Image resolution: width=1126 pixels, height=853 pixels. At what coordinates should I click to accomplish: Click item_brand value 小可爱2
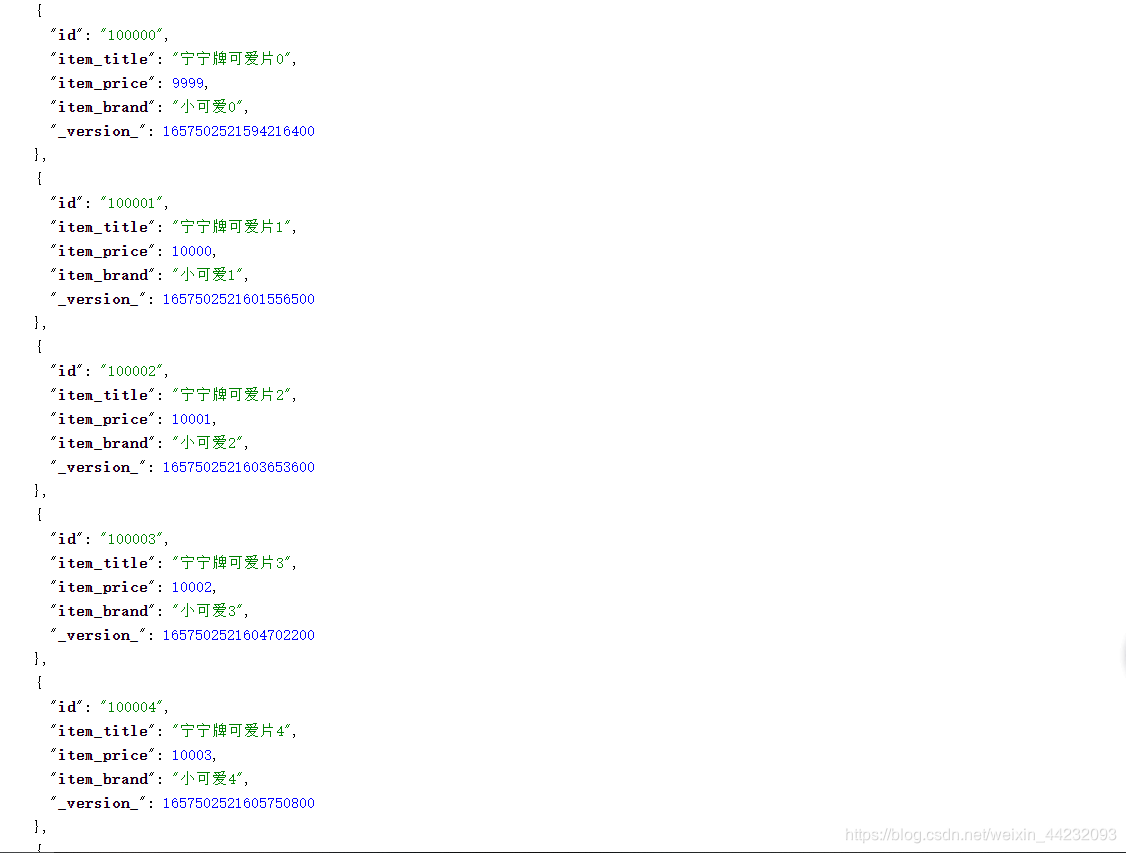208,443
